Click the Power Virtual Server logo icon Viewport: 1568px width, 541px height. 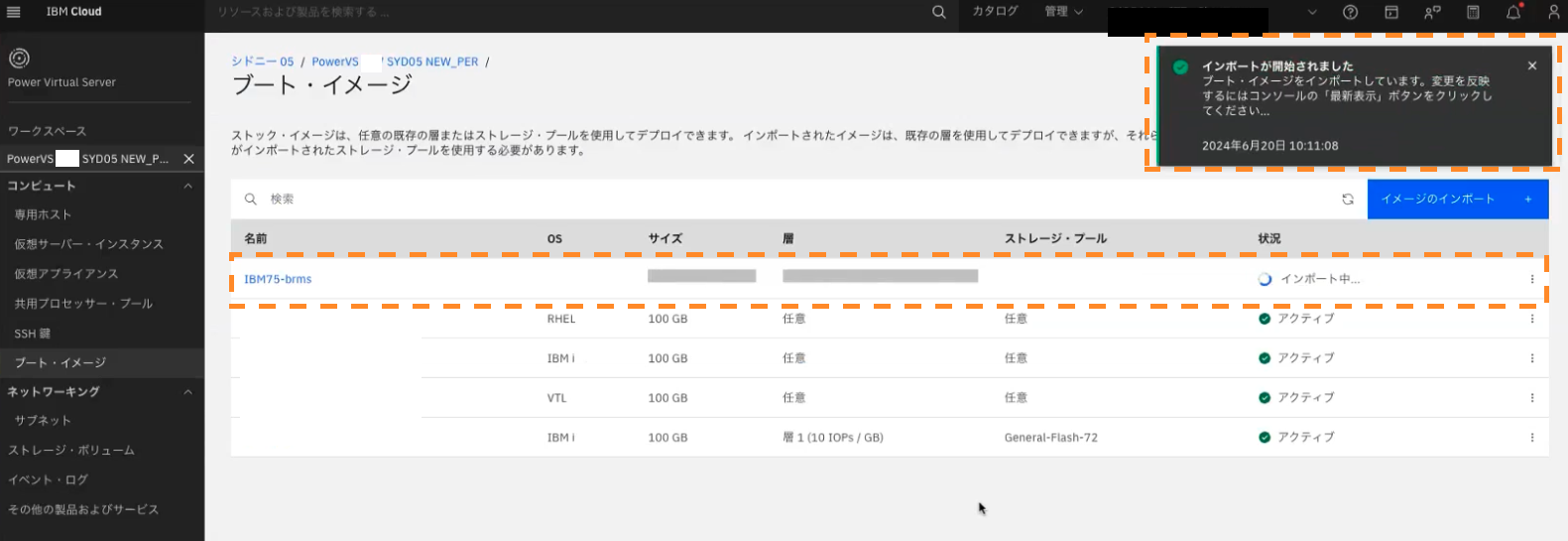(19, 58)
